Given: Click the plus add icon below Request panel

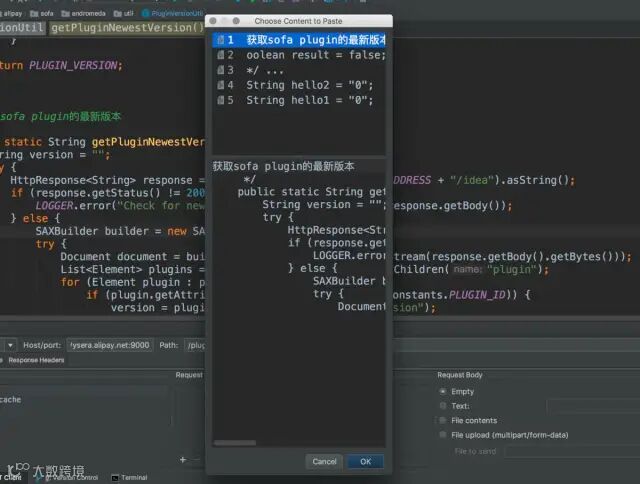Looking at the screenshot, I should coord(183,460).
